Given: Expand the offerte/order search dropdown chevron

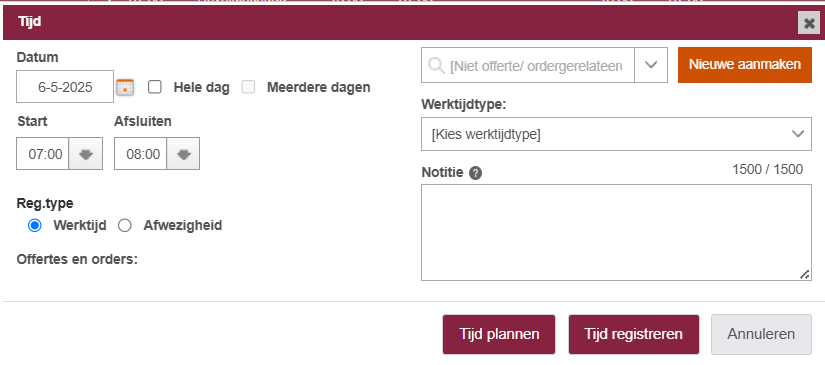Looking at the screenshot, I should pos(651,65).
